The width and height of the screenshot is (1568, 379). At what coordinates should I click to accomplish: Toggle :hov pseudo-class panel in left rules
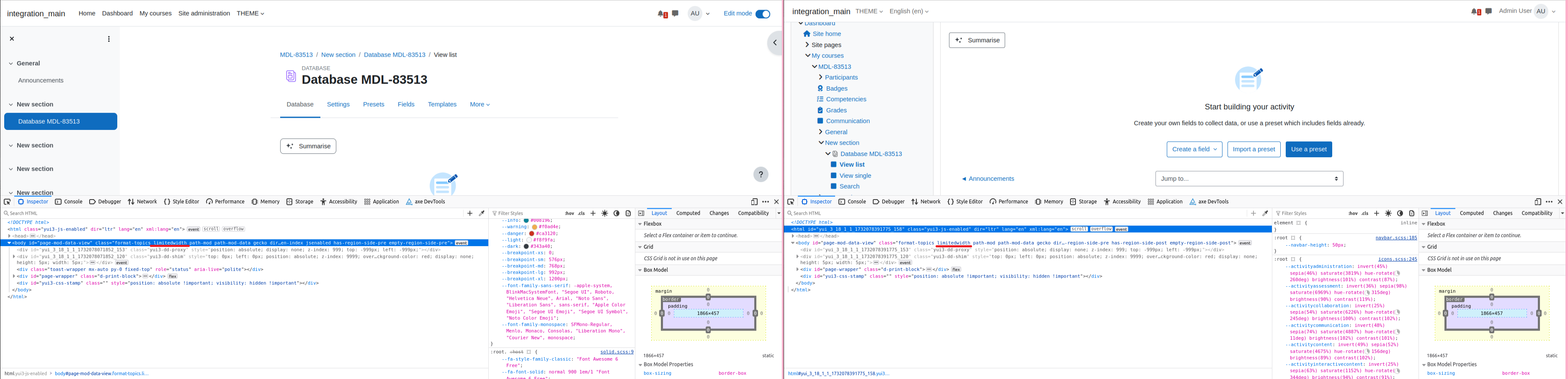[x=569, y=213]
